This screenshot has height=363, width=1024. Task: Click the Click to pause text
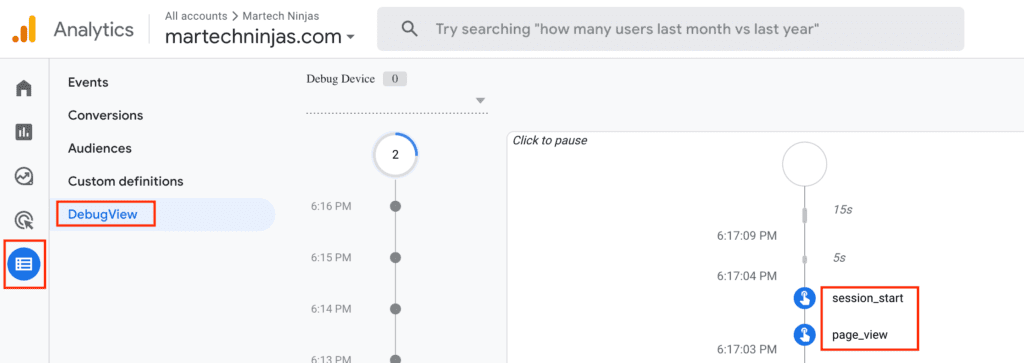click(549, 140)
